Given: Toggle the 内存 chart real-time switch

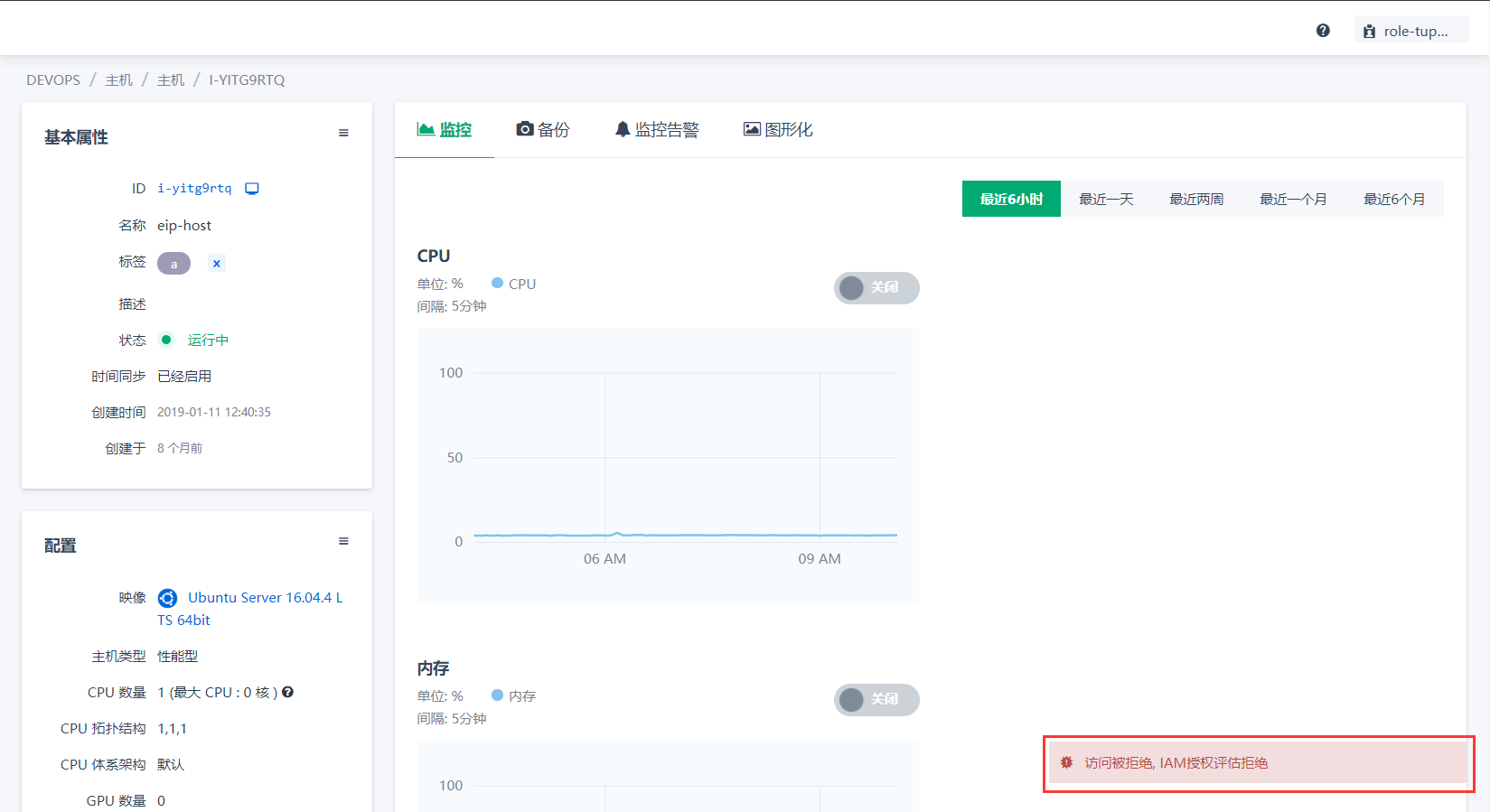Looking at the screenshot, I should click(x=876, y=700).
